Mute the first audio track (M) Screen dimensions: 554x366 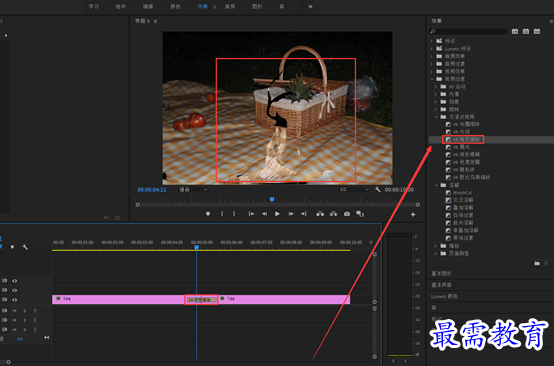pos(14,311)
